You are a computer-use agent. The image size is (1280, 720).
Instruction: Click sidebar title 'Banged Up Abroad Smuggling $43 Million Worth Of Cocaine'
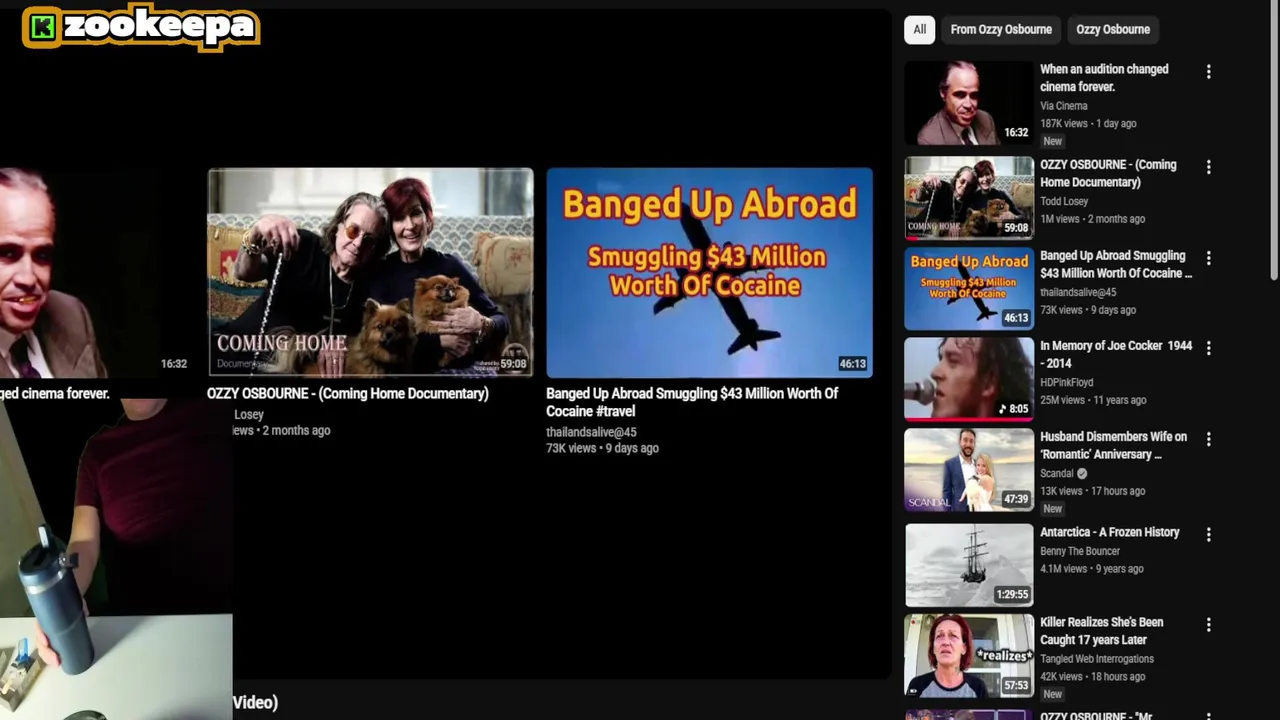[x=1116, y=264]
